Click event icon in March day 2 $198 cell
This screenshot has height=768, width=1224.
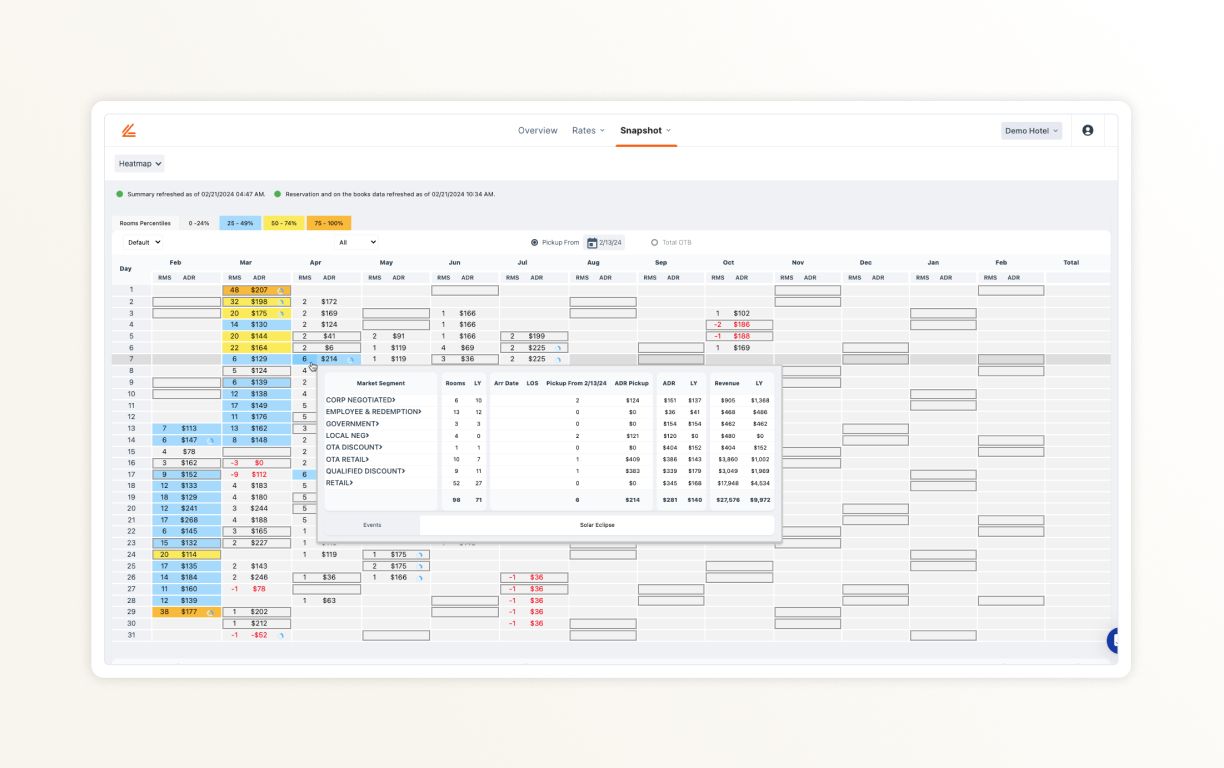282,301
